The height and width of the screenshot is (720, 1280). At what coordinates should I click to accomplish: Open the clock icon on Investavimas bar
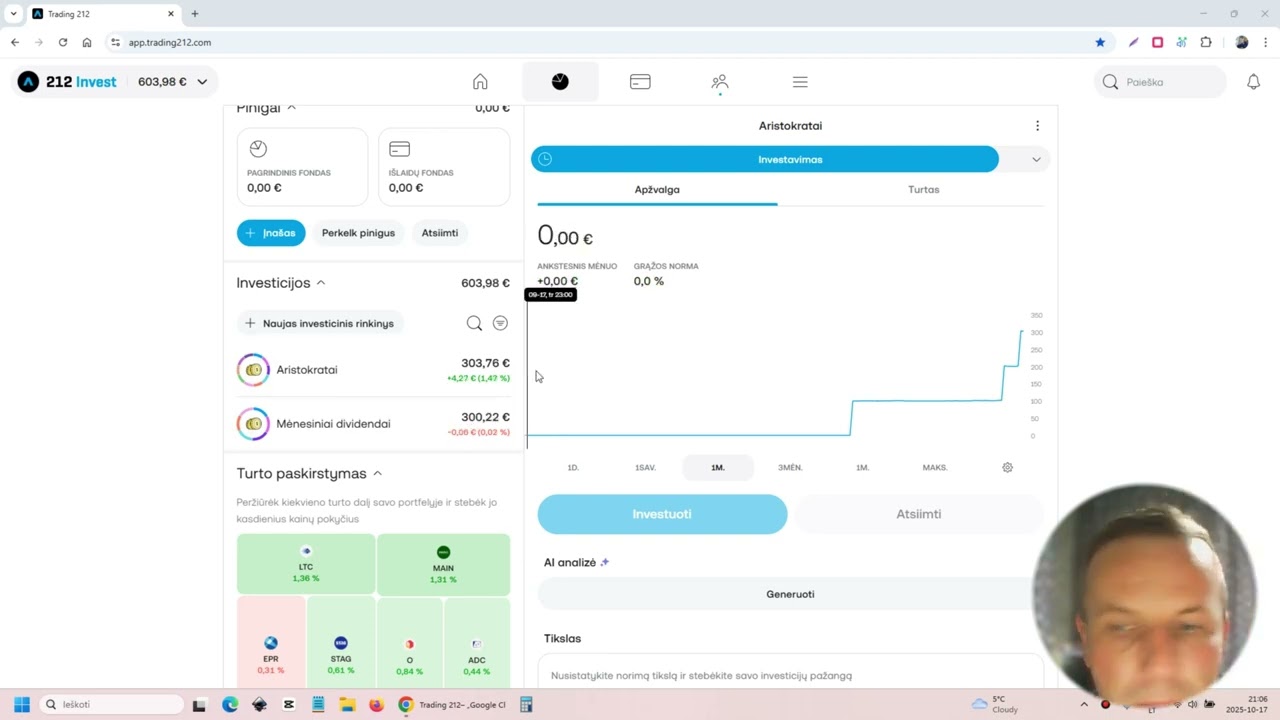[x=545, y=159]
